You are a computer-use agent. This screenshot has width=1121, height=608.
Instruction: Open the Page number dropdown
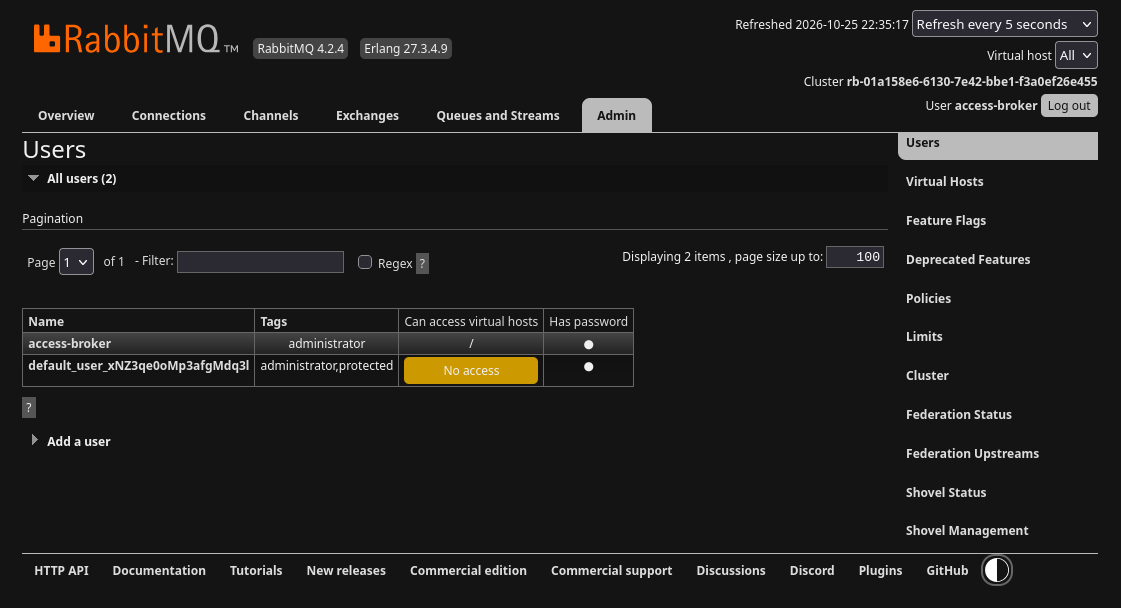coord(76,262)
